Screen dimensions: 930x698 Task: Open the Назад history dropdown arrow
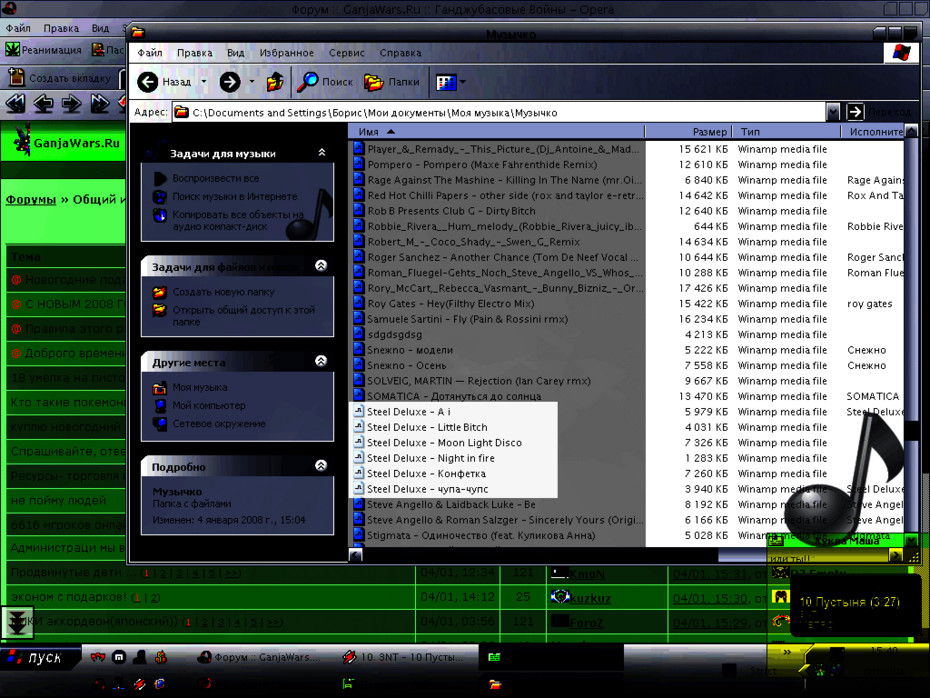203,82
